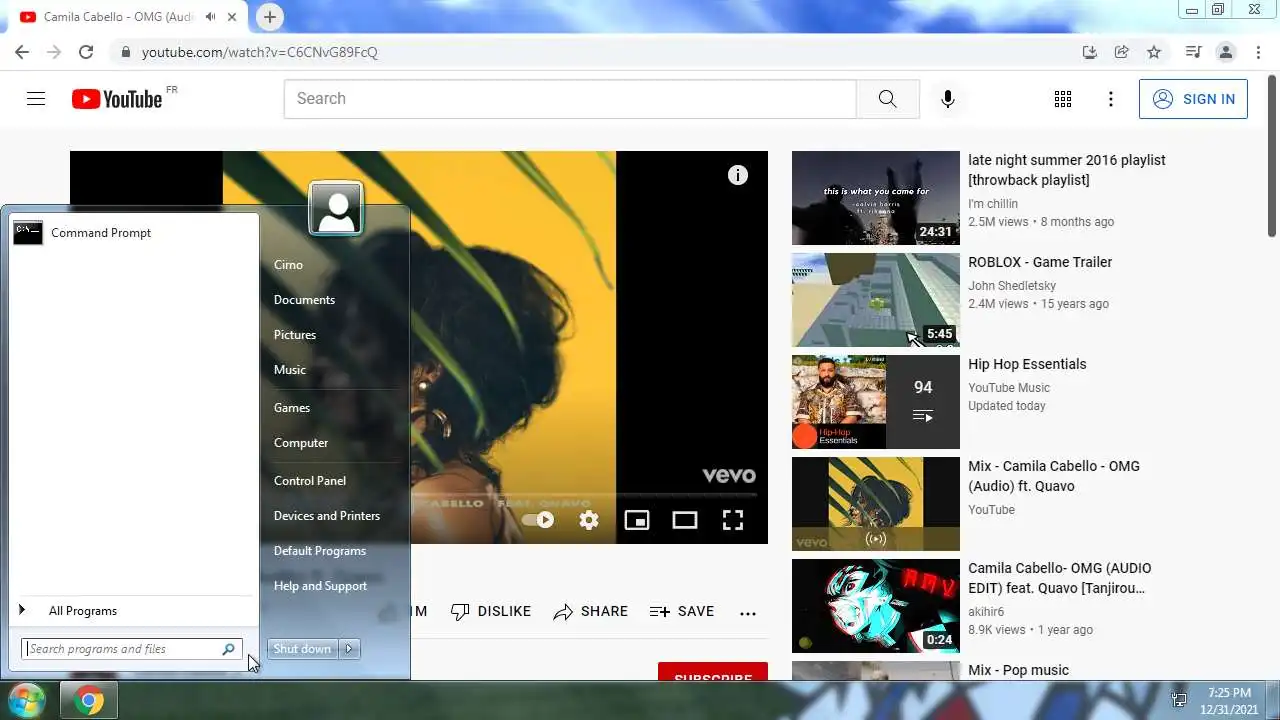Viewport: 1280px width, 720px height.
Task: Open Mix - Pop music title
Action: 1018,670
